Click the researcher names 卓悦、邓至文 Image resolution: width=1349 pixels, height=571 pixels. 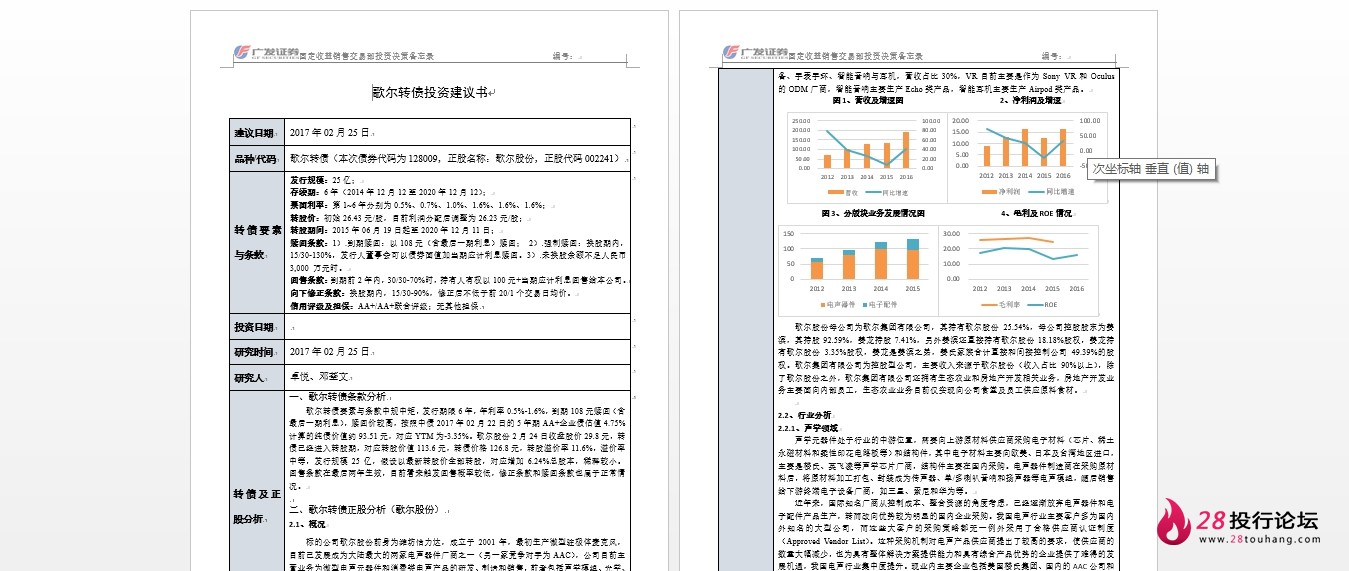[318, 377]
